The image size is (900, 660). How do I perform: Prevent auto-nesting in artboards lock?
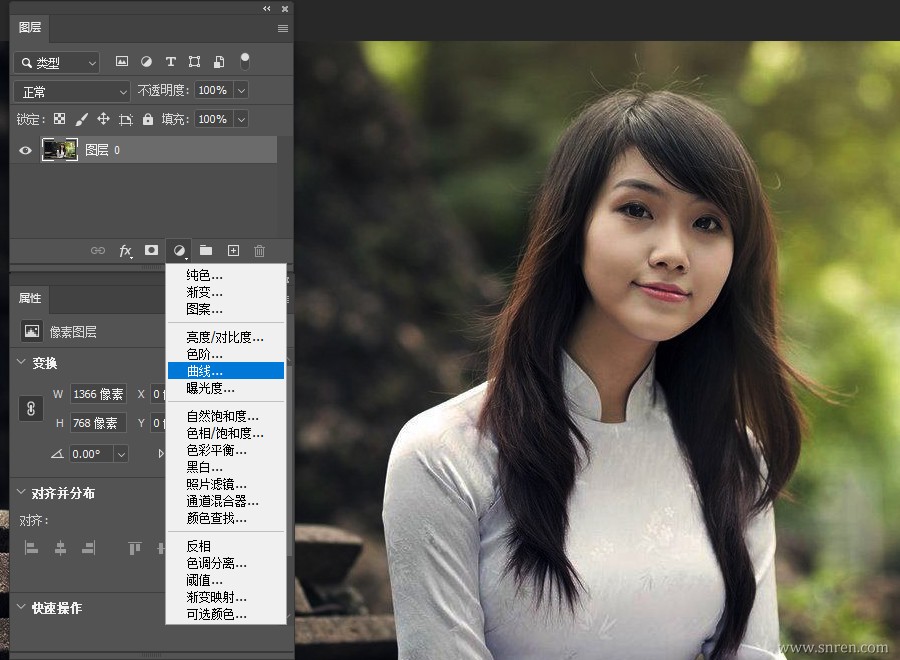coord(126,119)
